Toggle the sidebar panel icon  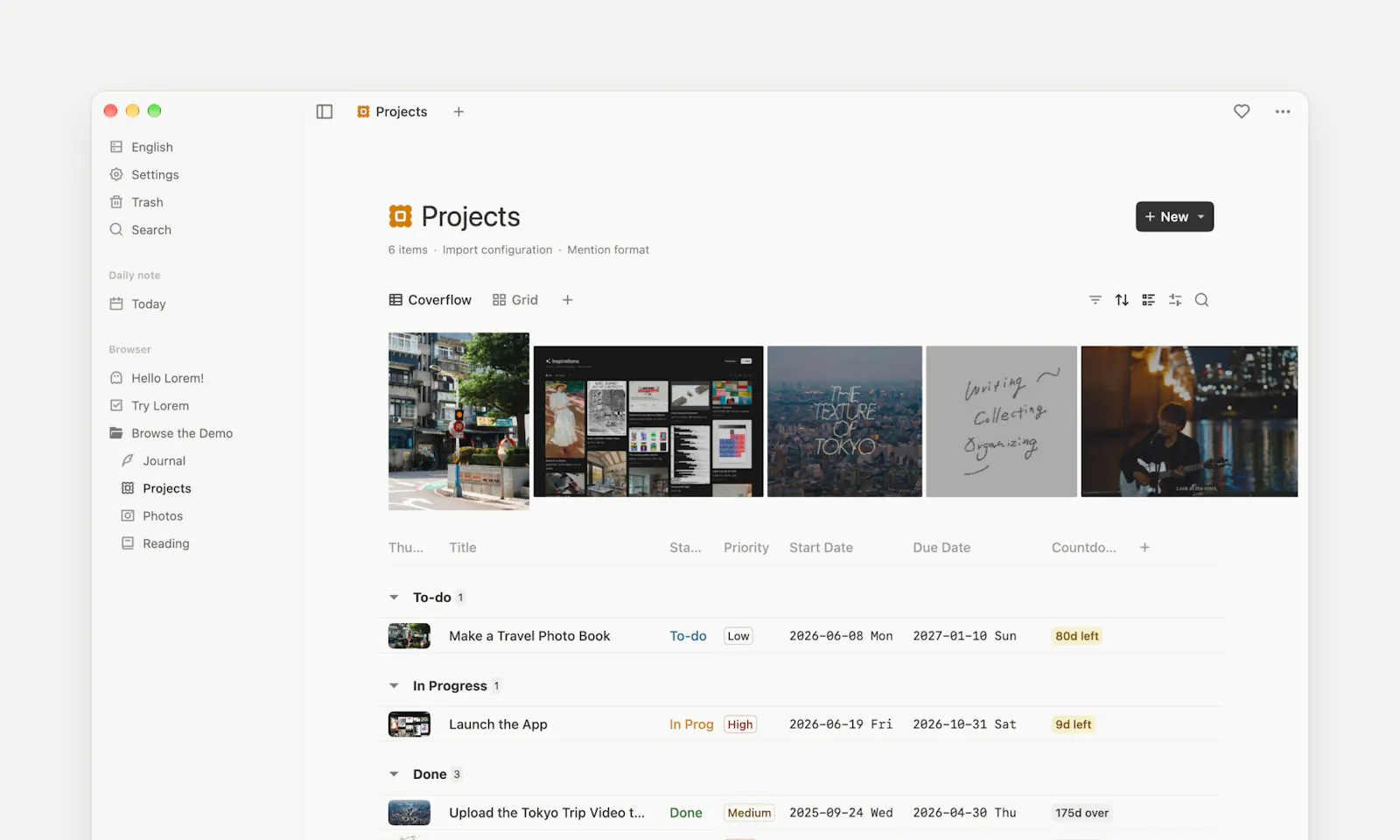click(325, 112)
